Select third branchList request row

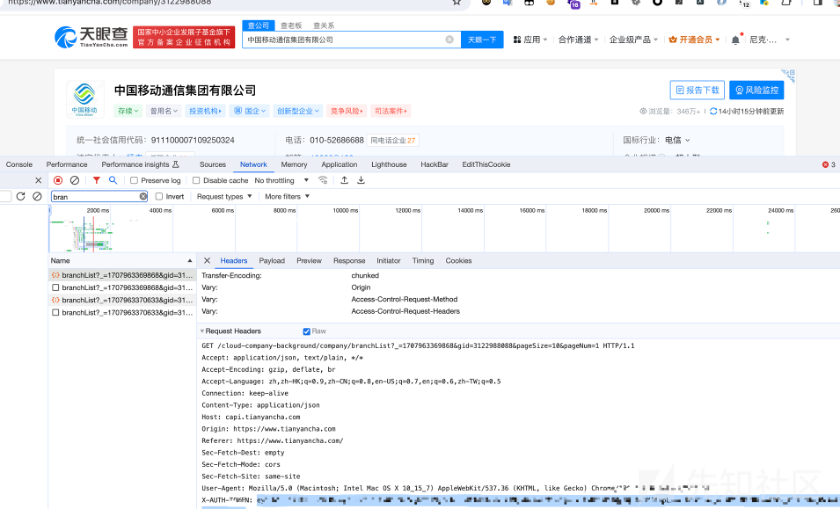(122, 300)
